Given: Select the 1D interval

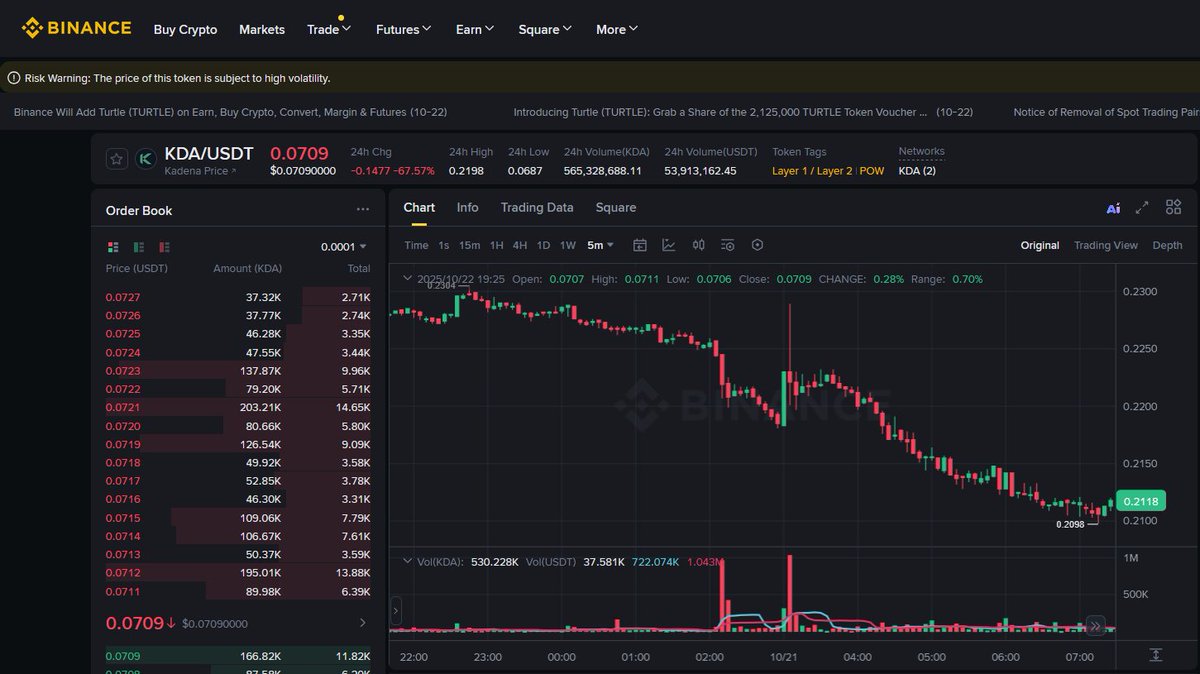Looking at the screenshot, I should 543,245.
